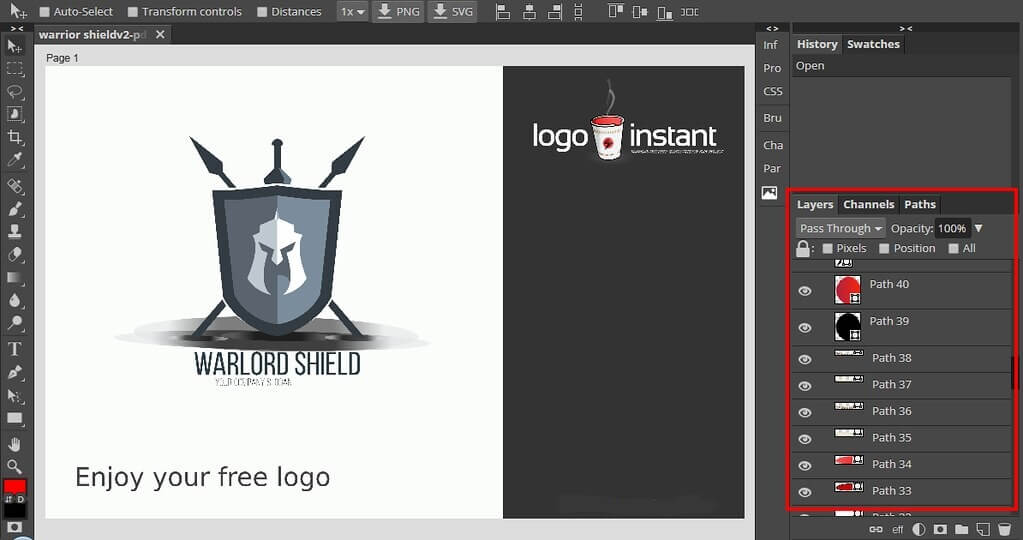This screenshot has height=540, width=1023.
Task: Click align left edges icon
Action: [503, 12]
